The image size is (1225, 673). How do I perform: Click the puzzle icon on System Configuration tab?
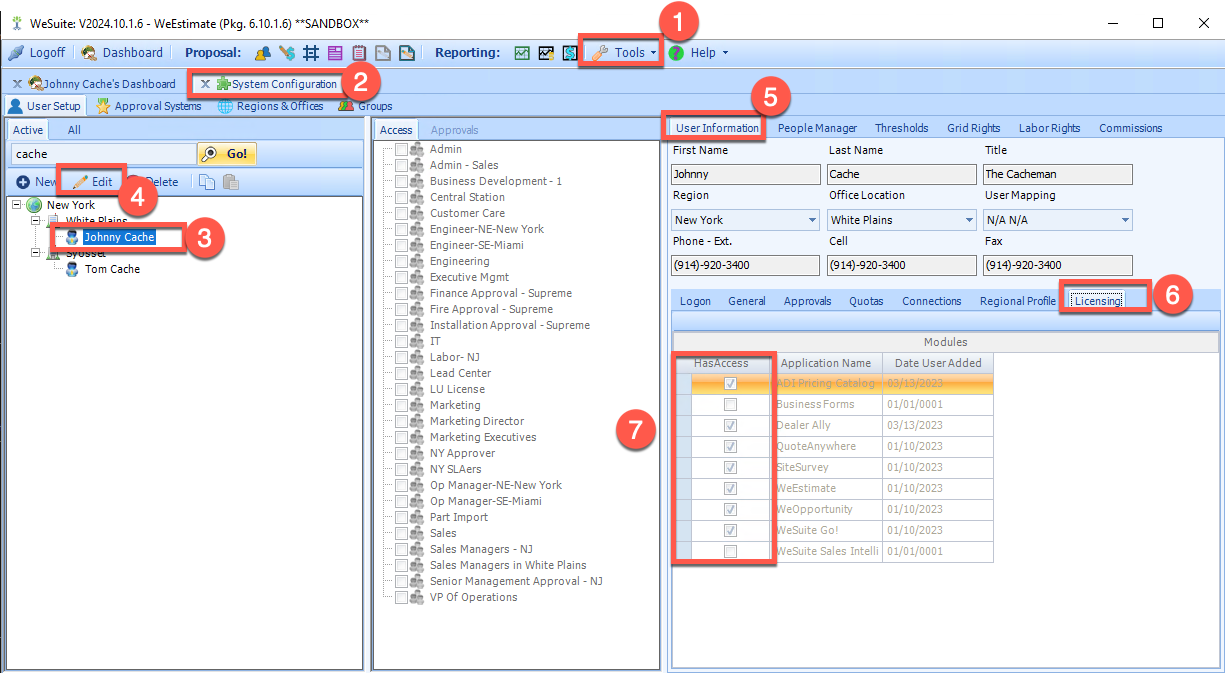coord(224,84)
